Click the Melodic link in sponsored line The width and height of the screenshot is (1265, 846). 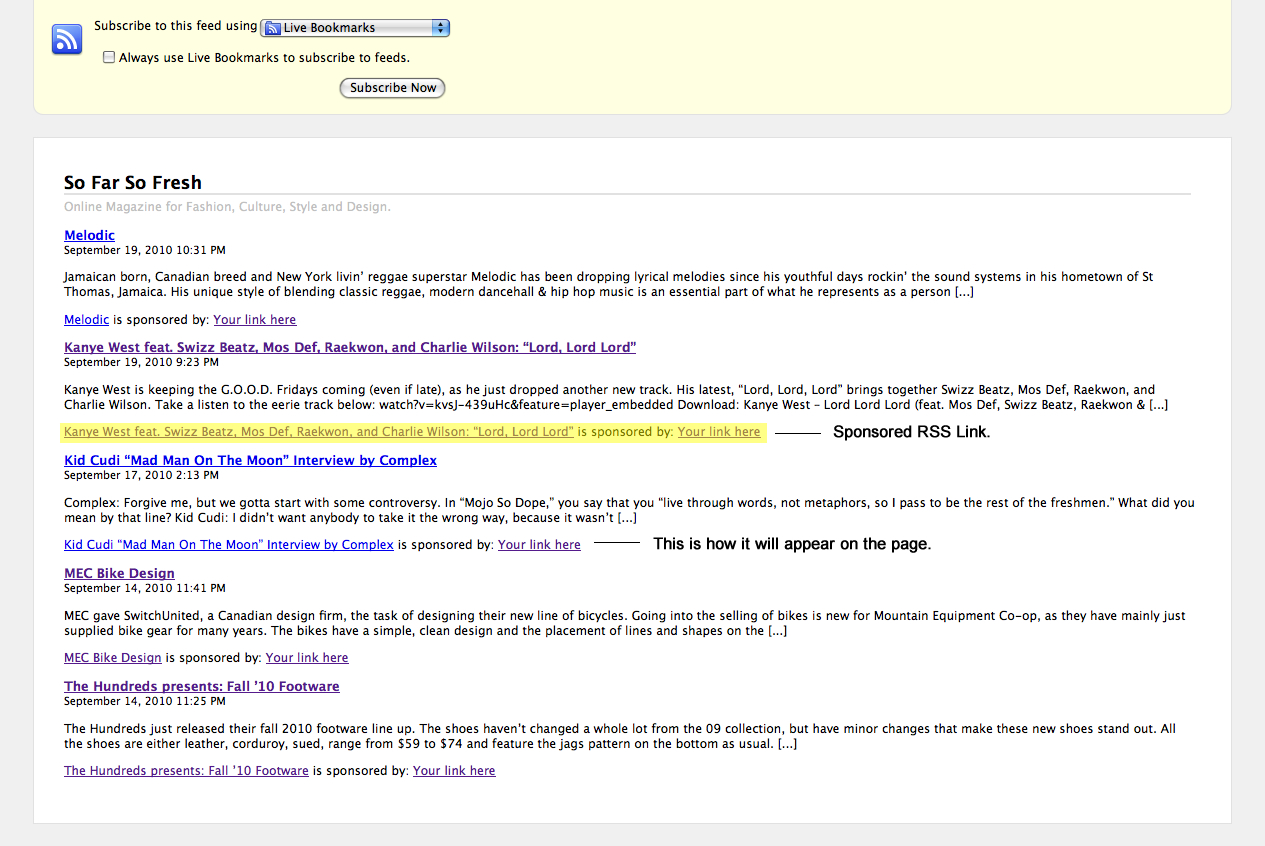pyautogui.click(x=86, y=319)
